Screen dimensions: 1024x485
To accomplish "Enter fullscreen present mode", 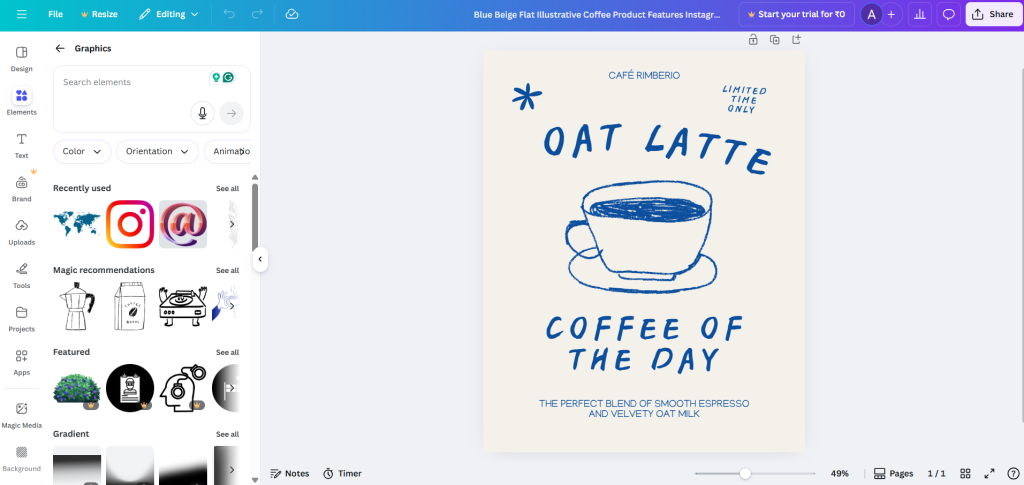I will (x=989, y=473).
